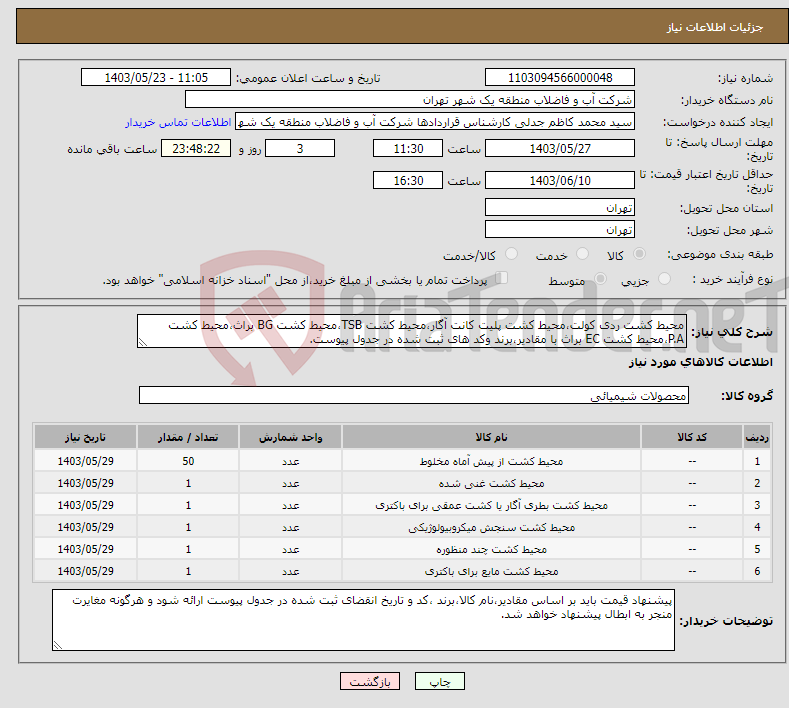The width and height of the screenshot is (789, 708).
Task: Click the buyer notes text area
Action: pos(363,620)
